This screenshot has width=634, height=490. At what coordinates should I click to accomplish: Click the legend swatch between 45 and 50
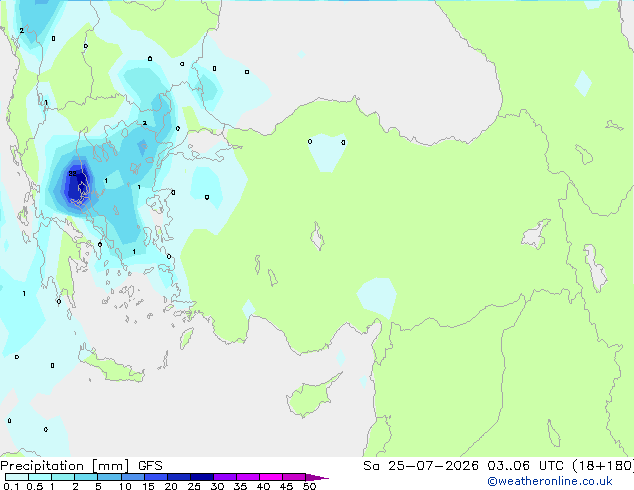[294, 477]
